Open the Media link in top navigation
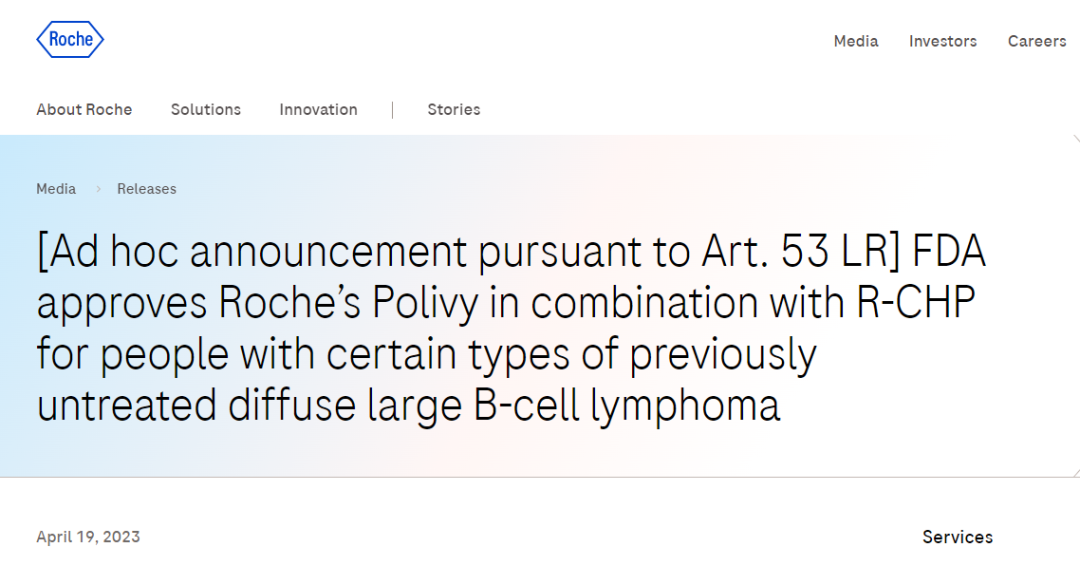The image size is (1080, 566). [856, 41]
